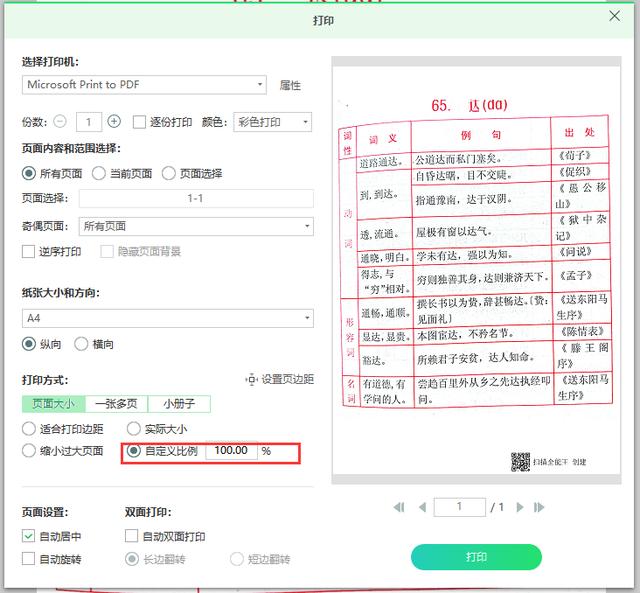Open the printer selection dropdown
The width and height of the screenshot is (640, 593).
point(144,84)
